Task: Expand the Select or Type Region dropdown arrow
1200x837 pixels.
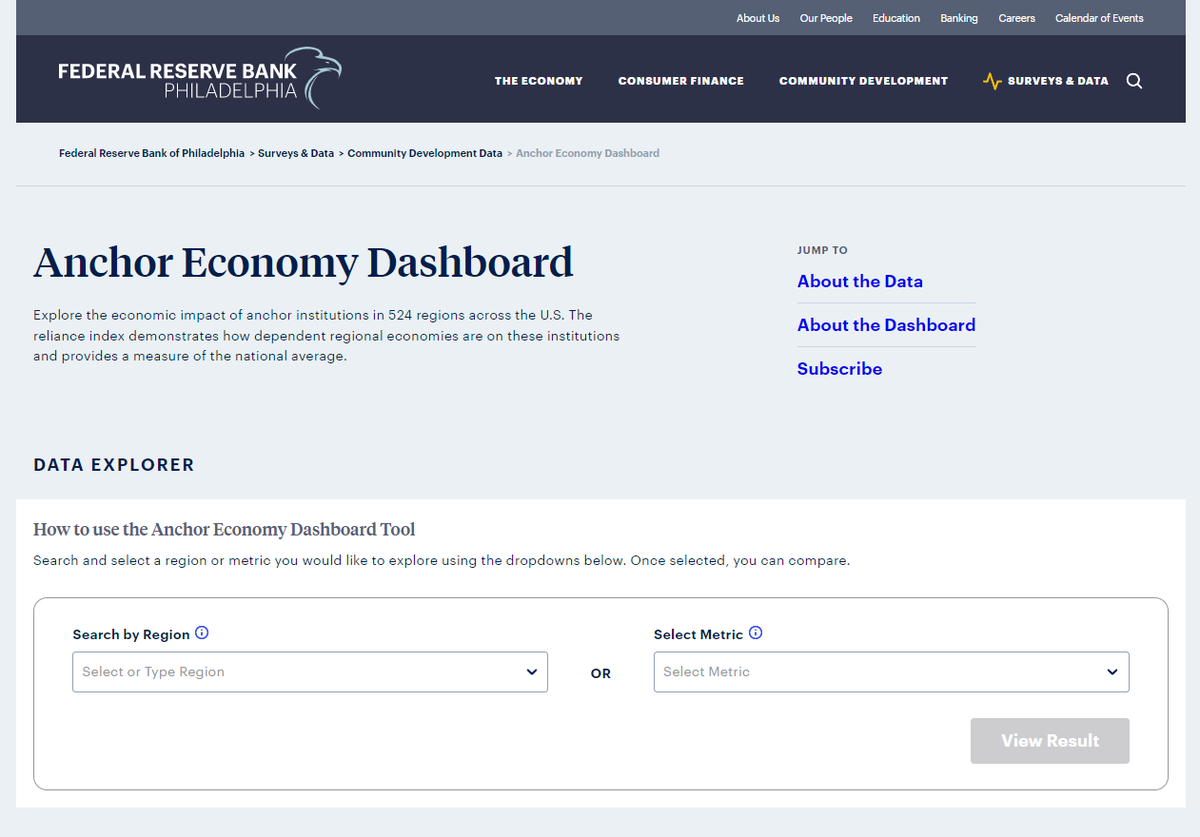Action: (x=532, y=672)
